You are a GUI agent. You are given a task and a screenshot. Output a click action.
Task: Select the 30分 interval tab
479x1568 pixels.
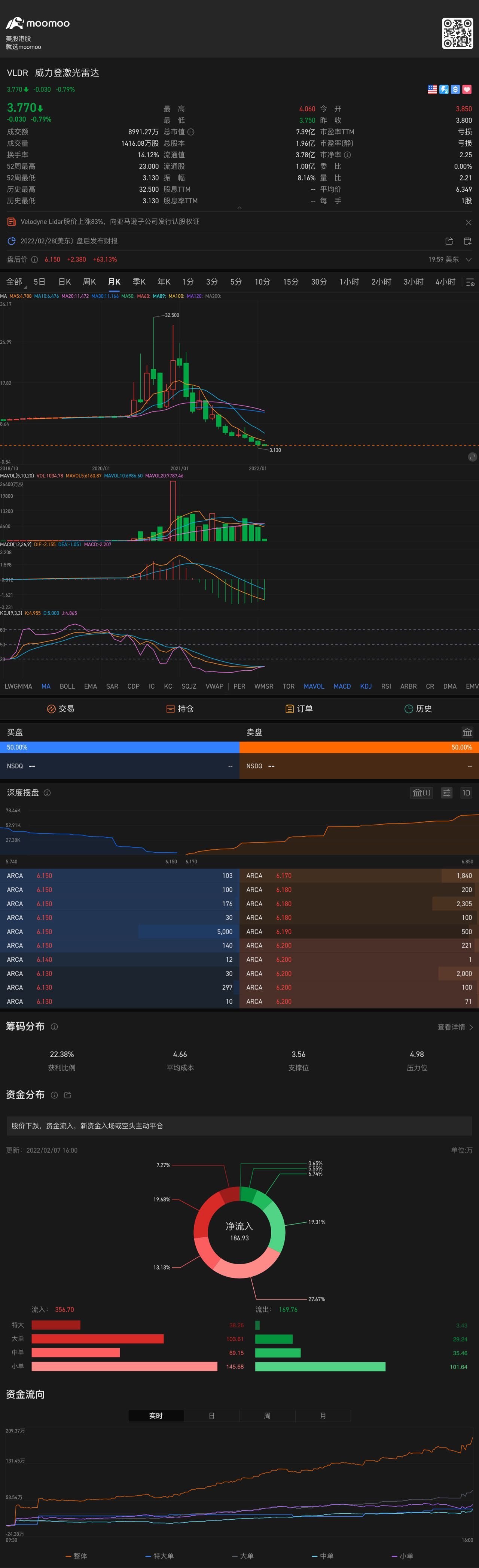[x=319, y=282]
